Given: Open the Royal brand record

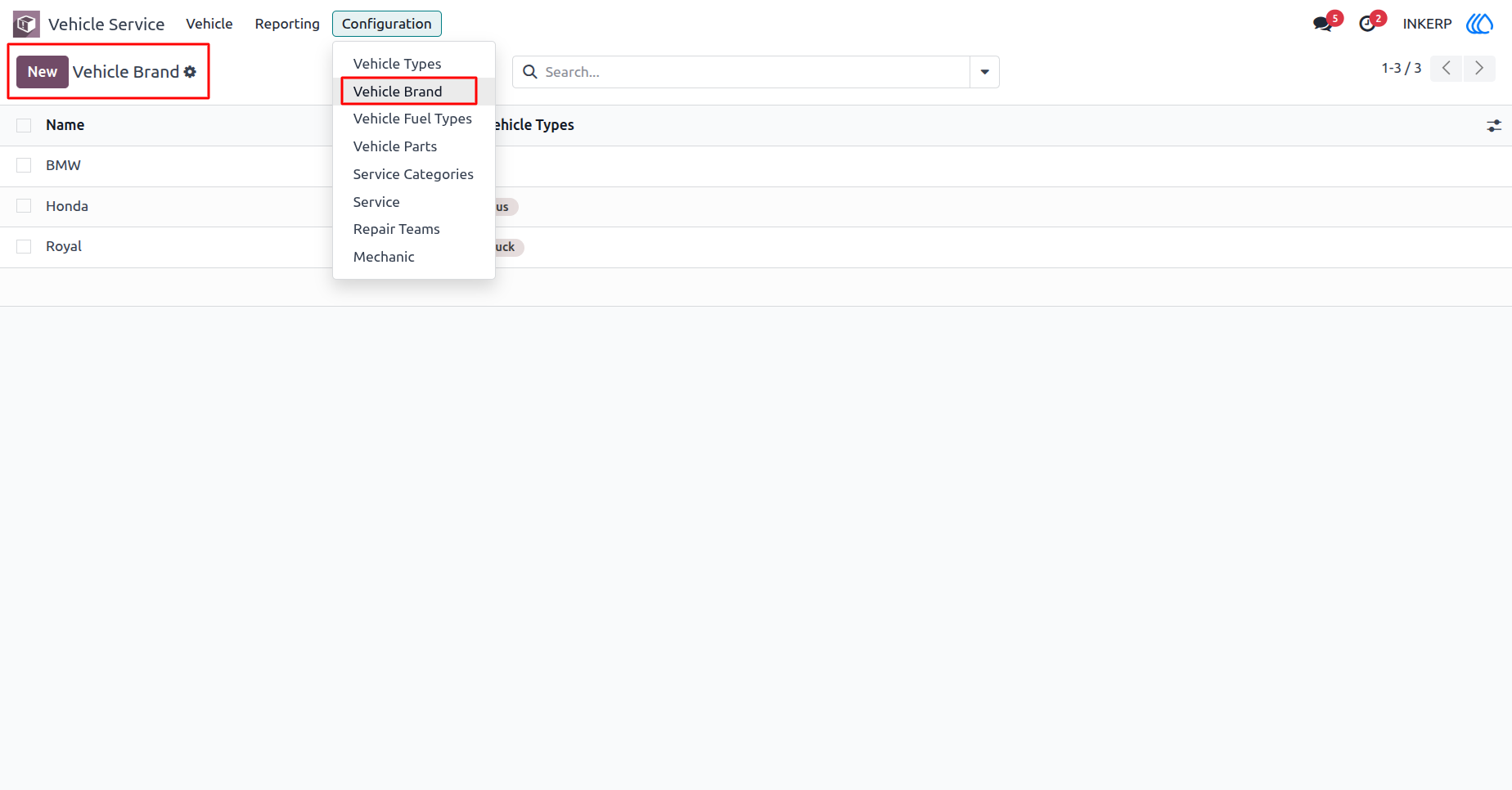Looking at the screenshot, I should tap(64, 246).
